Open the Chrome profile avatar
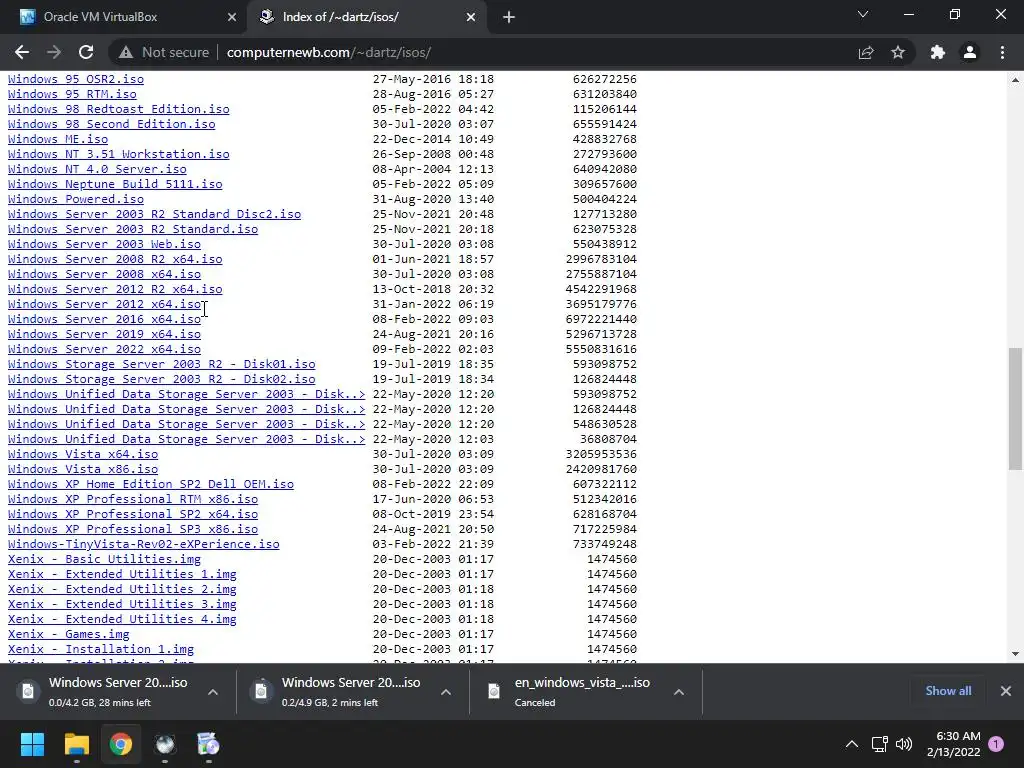The image size is (1024, 768). pos(970,52)
